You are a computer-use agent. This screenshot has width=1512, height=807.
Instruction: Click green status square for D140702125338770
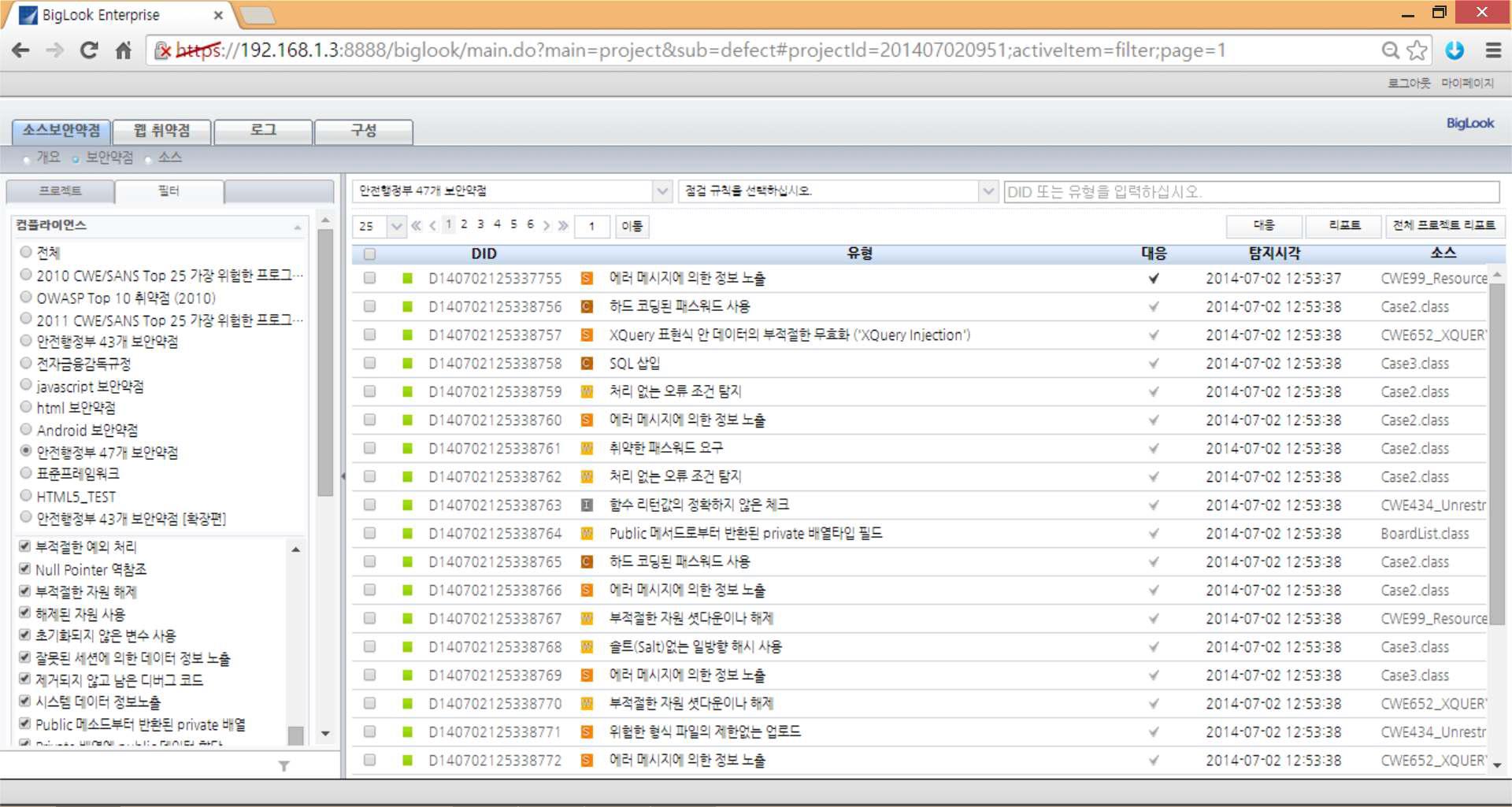407,703
